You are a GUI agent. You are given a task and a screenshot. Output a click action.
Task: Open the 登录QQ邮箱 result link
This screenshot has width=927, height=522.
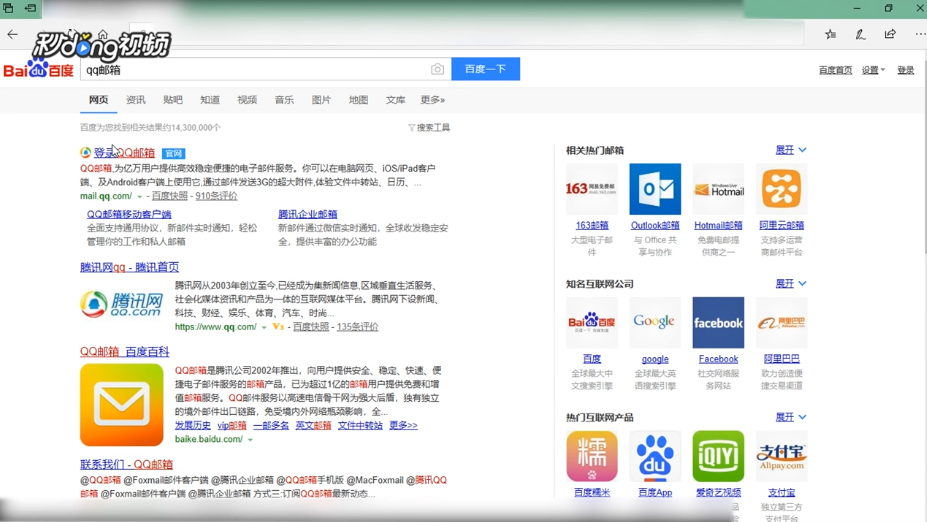[124, 153]
